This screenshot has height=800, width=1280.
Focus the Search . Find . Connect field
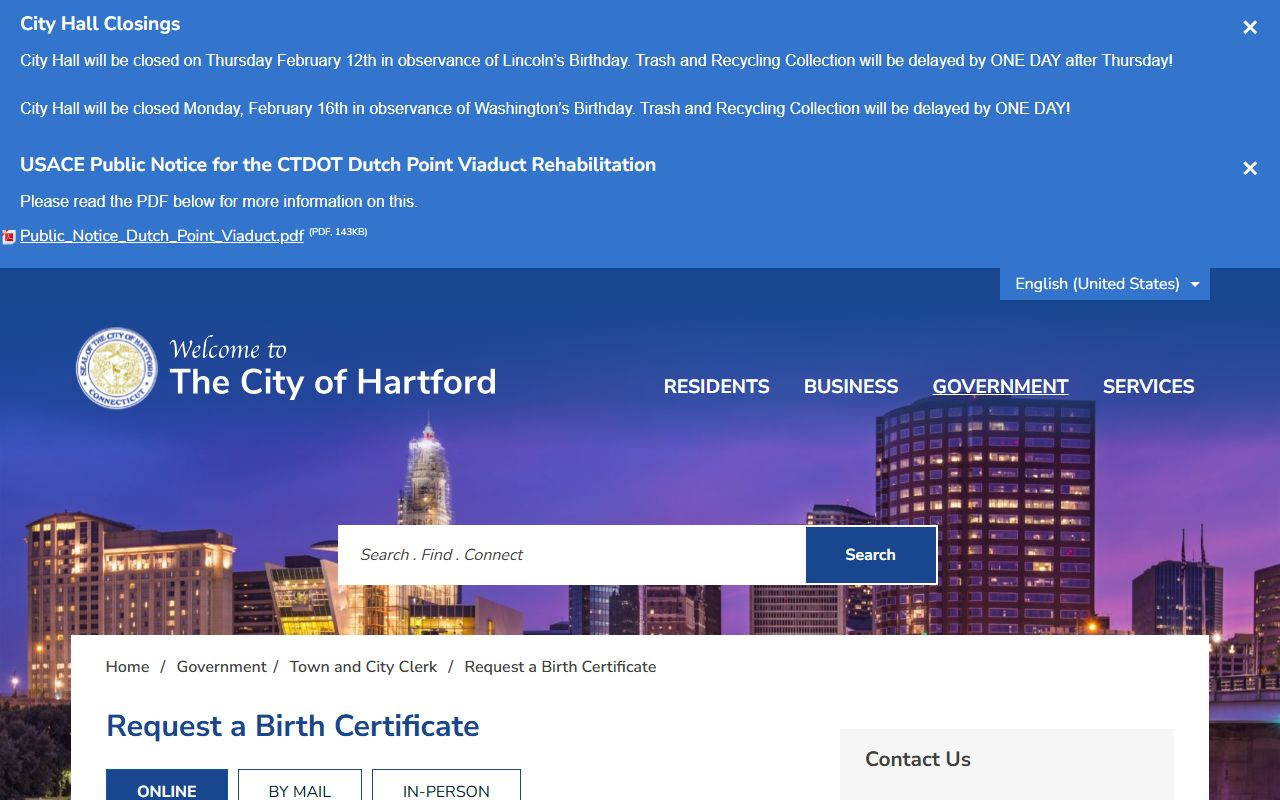572,555
